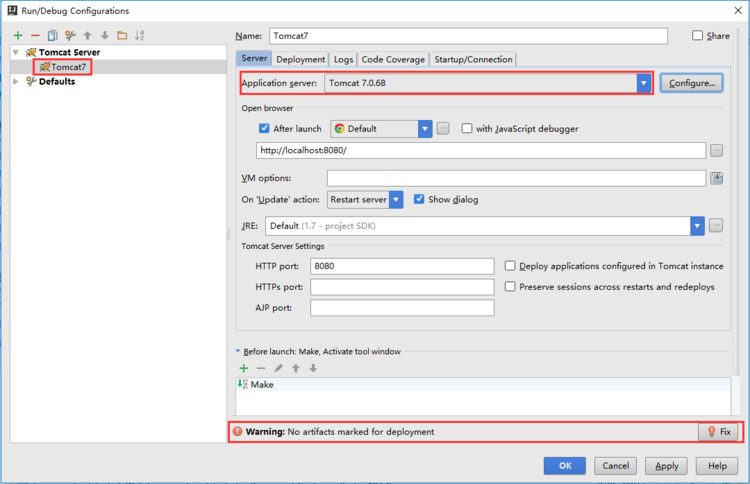Enable Deploy applications configured in Tomcat instance
The image size is (750, 484).
(x=510, y=265)
